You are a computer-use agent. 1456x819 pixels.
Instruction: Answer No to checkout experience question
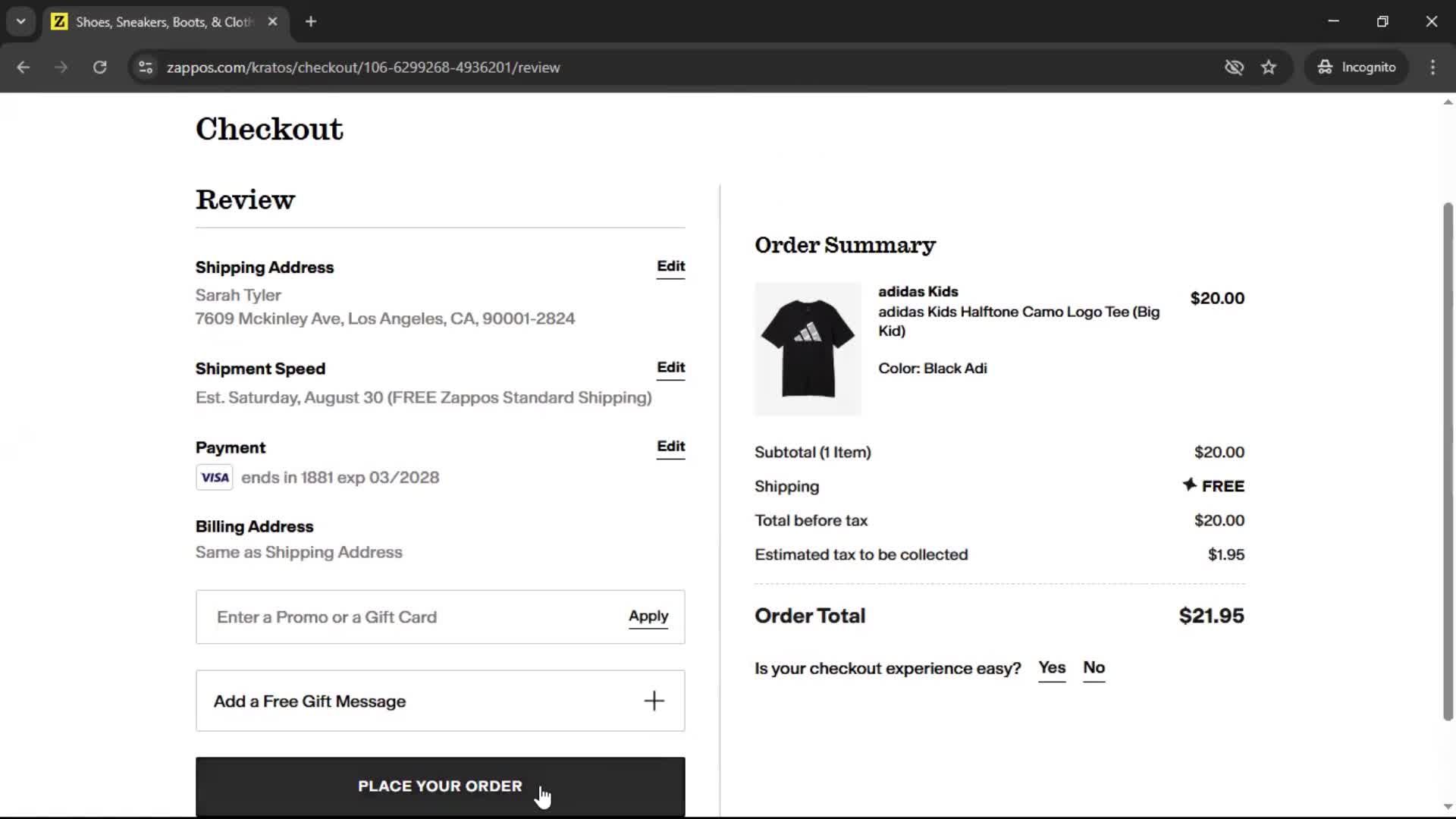(1094, 669)
